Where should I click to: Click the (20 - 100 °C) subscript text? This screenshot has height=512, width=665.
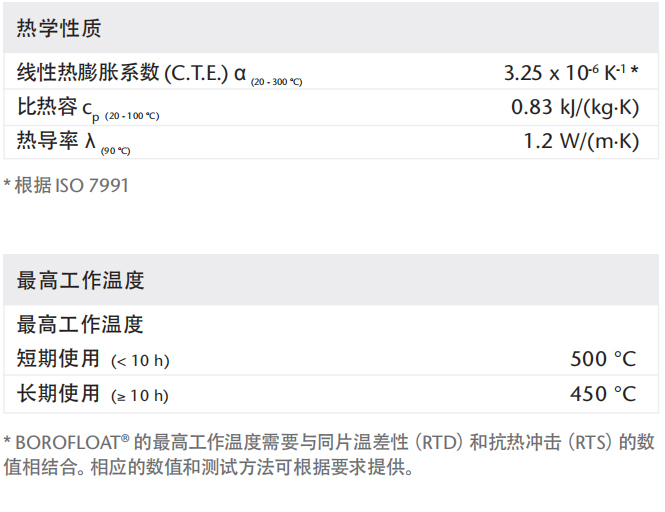pyautogui.click(x=132, y=116)
